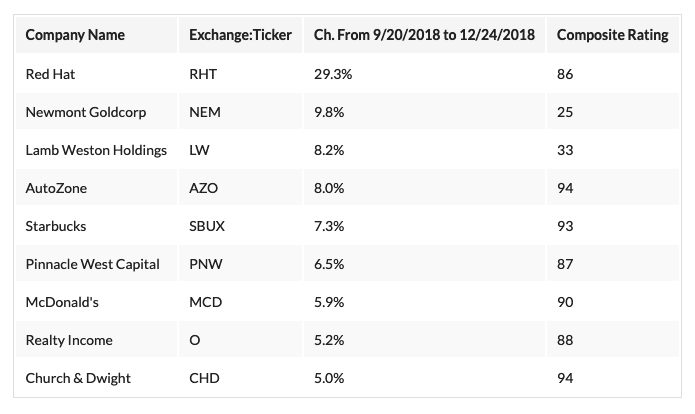The image size is (695, 414).
Task: Select the SBUX ticker symbol
Action: tap(207, 226)
